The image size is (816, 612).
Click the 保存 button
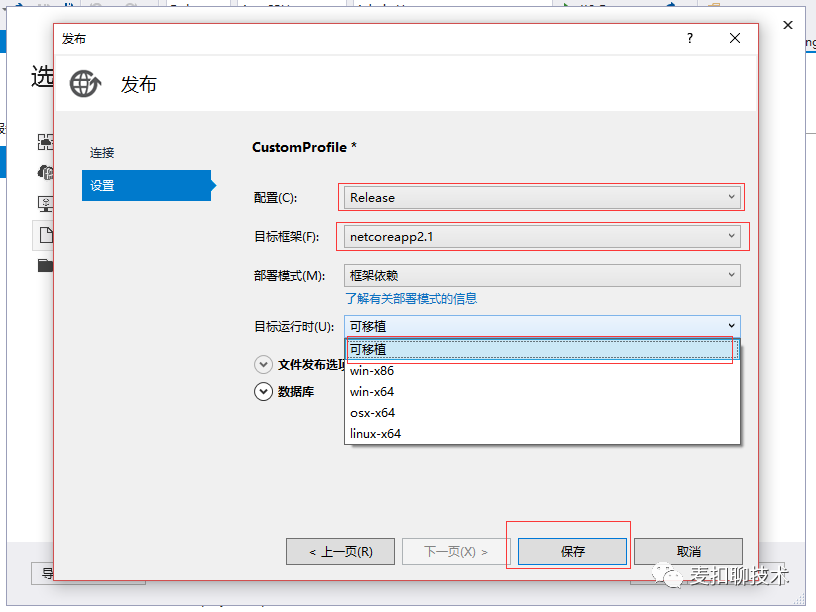[x=572, y=552]
